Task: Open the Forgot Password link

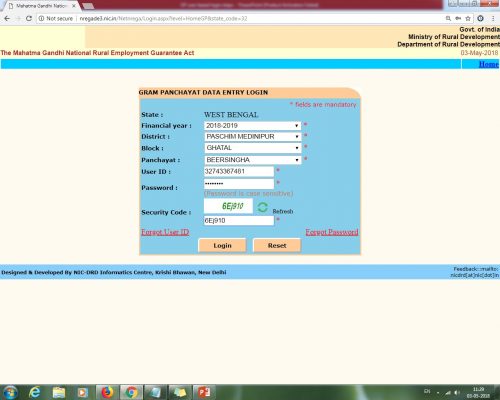Action: (332, 232)
